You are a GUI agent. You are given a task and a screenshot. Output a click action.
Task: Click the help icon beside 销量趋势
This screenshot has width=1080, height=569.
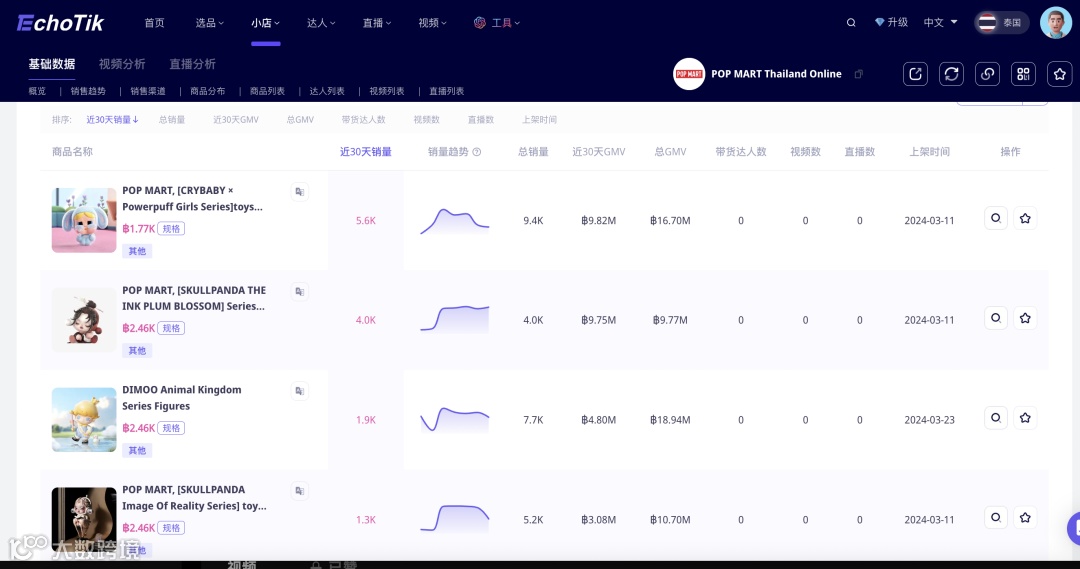click(477, 152)
